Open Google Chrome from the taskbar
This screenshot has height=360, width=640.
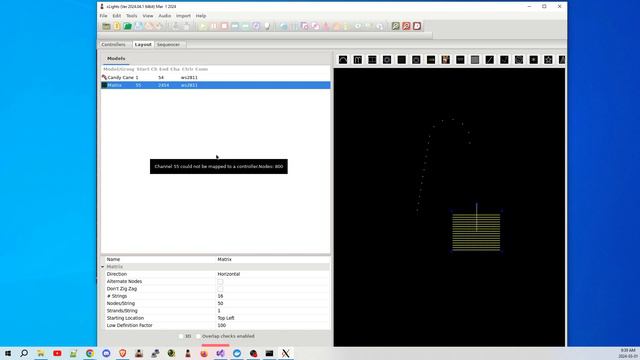90,353
